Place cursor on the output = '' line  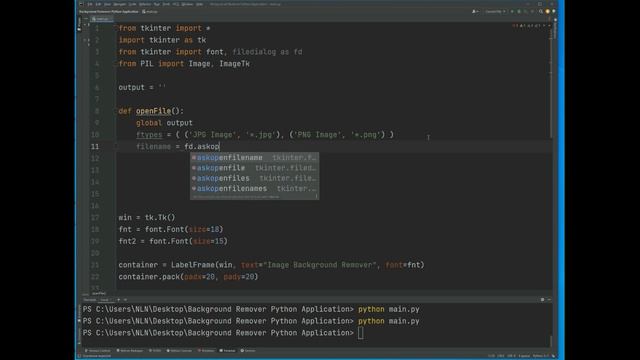(142, 87)
